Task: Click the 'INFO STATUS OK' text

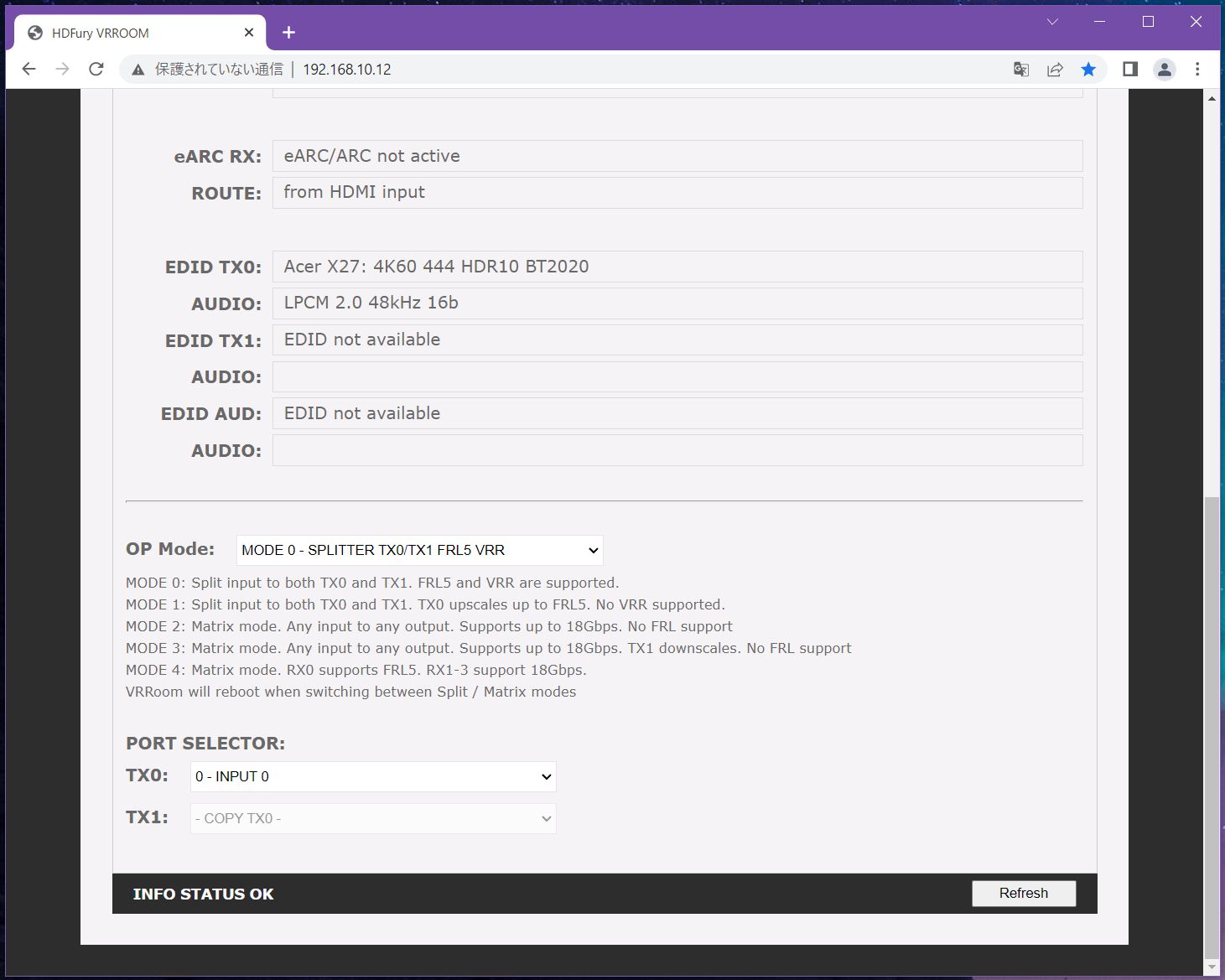Action: 203,894
